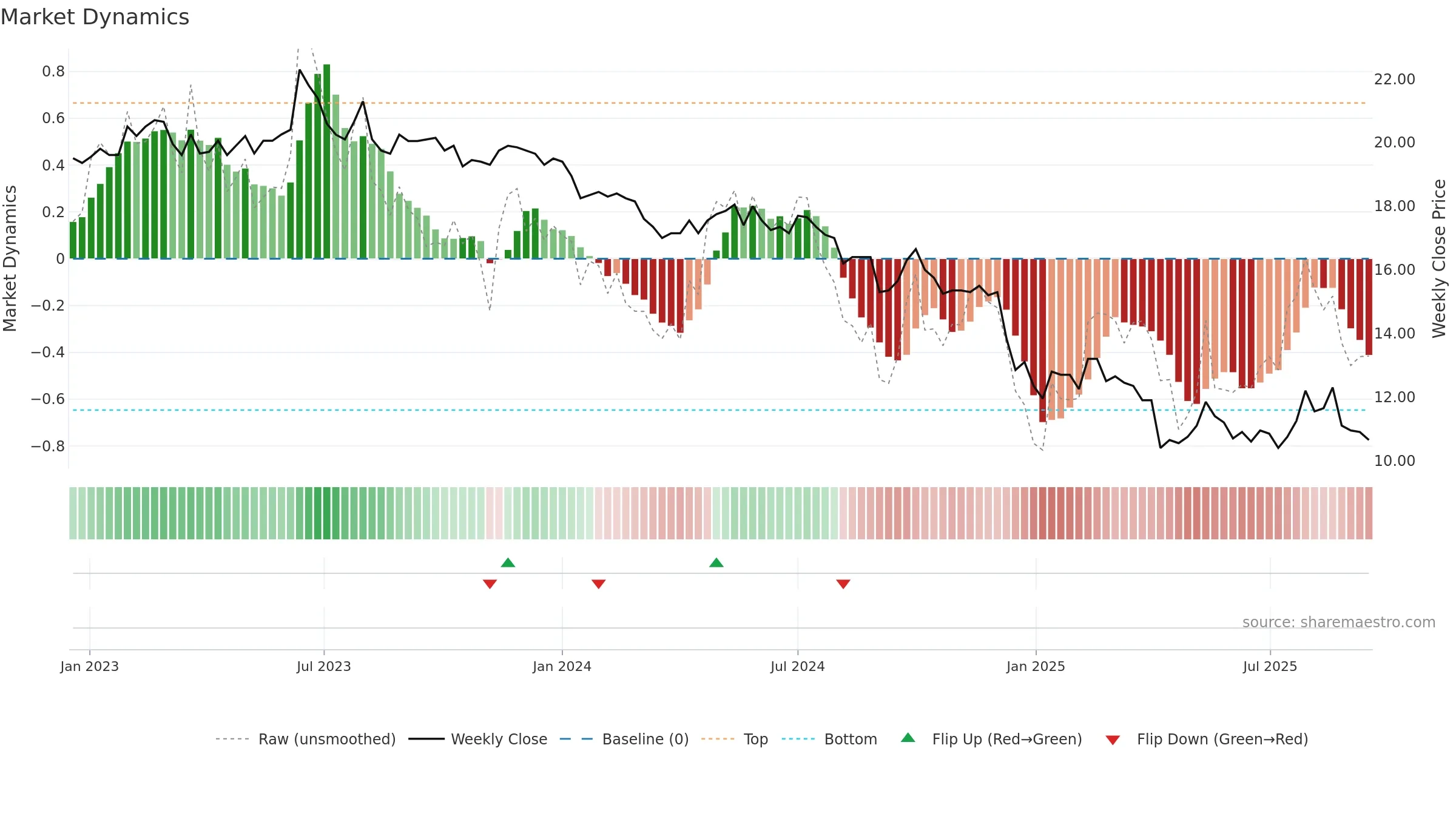Click the first light green heatmap cell at Jan 2023
Viewport: 1456px width, 819px height.
pos(73,513)
